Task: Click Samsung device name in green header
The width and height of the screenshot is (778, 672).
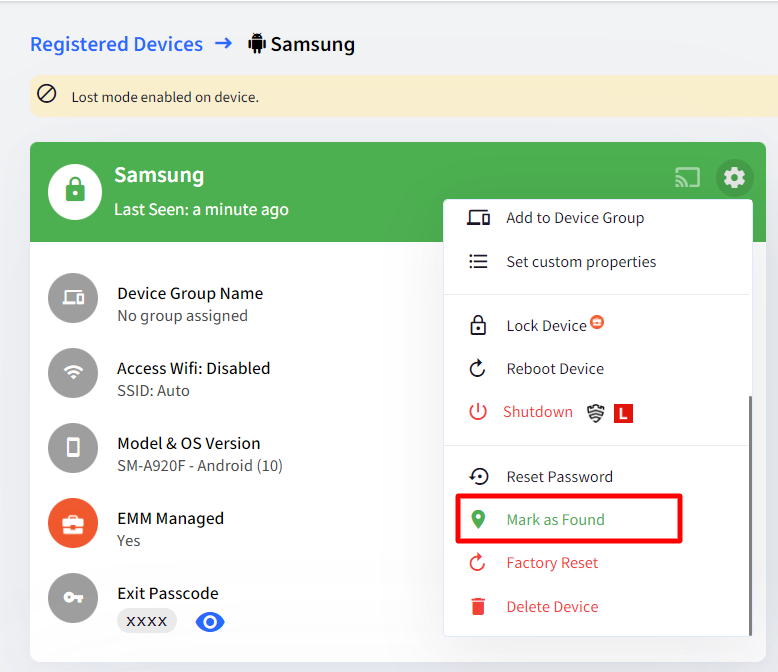Action: [159, 175]
